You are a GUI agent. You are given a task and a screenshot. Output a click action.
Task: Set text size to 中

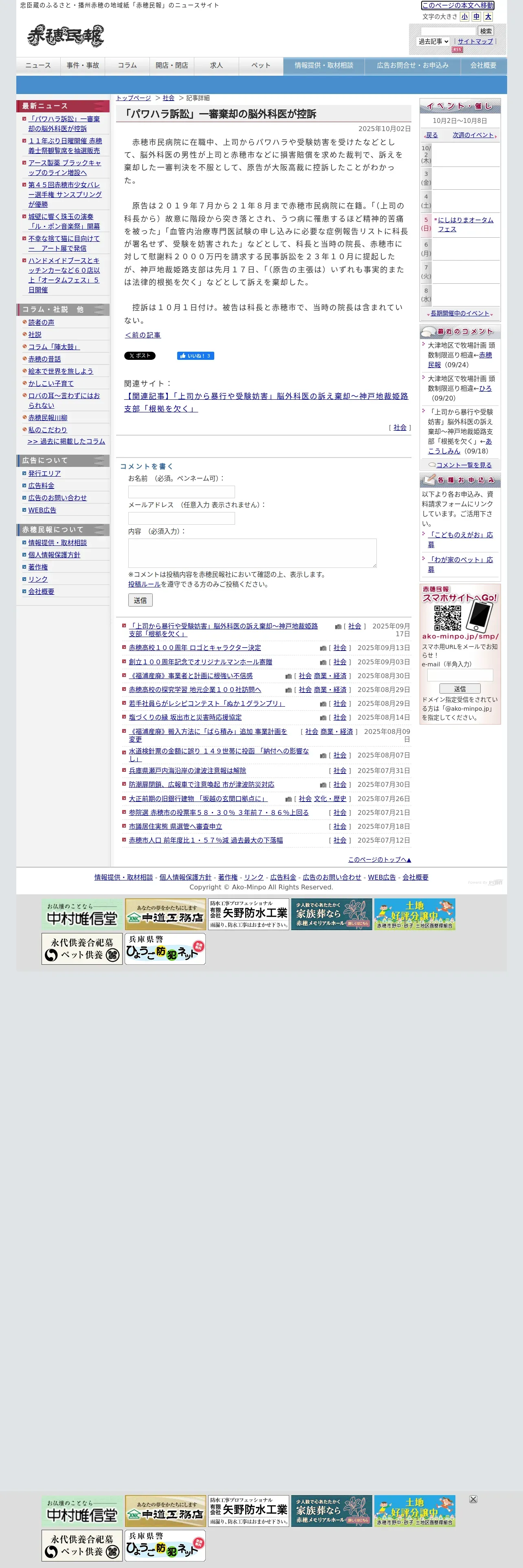click(x=477, y=17)
